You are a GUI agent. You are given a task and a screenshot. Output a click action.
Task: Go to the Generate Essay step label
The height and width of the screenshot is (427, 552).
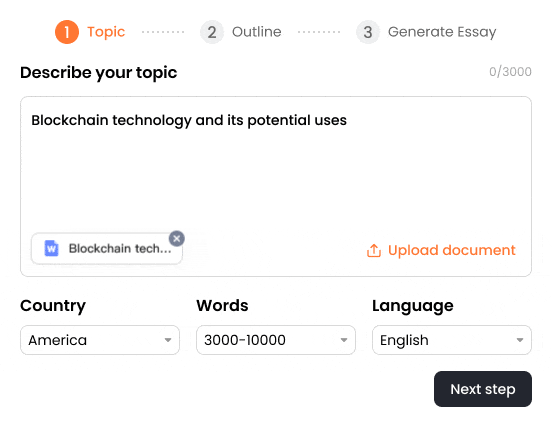442,32
